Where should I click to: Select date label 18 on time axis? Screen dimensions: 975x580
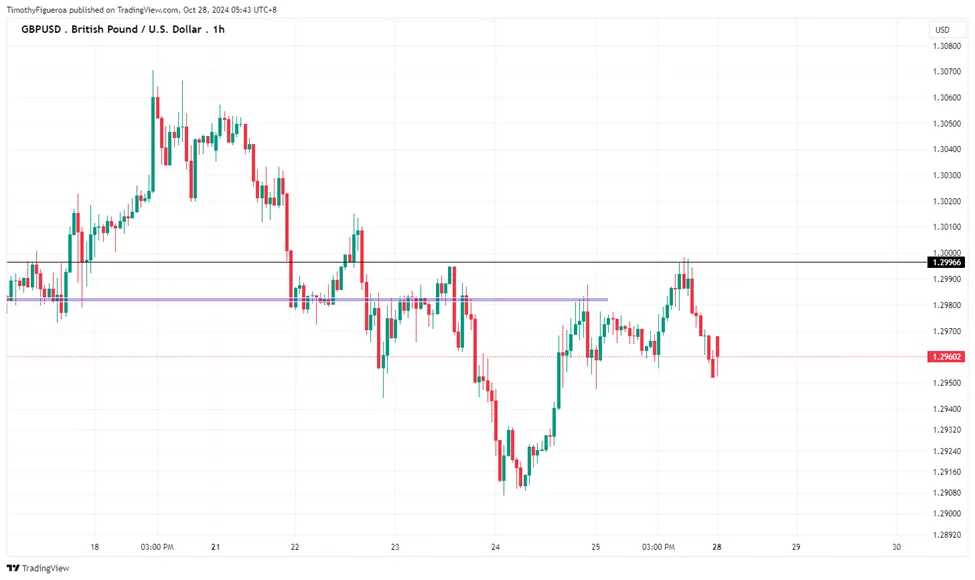[x=95, y=547]
